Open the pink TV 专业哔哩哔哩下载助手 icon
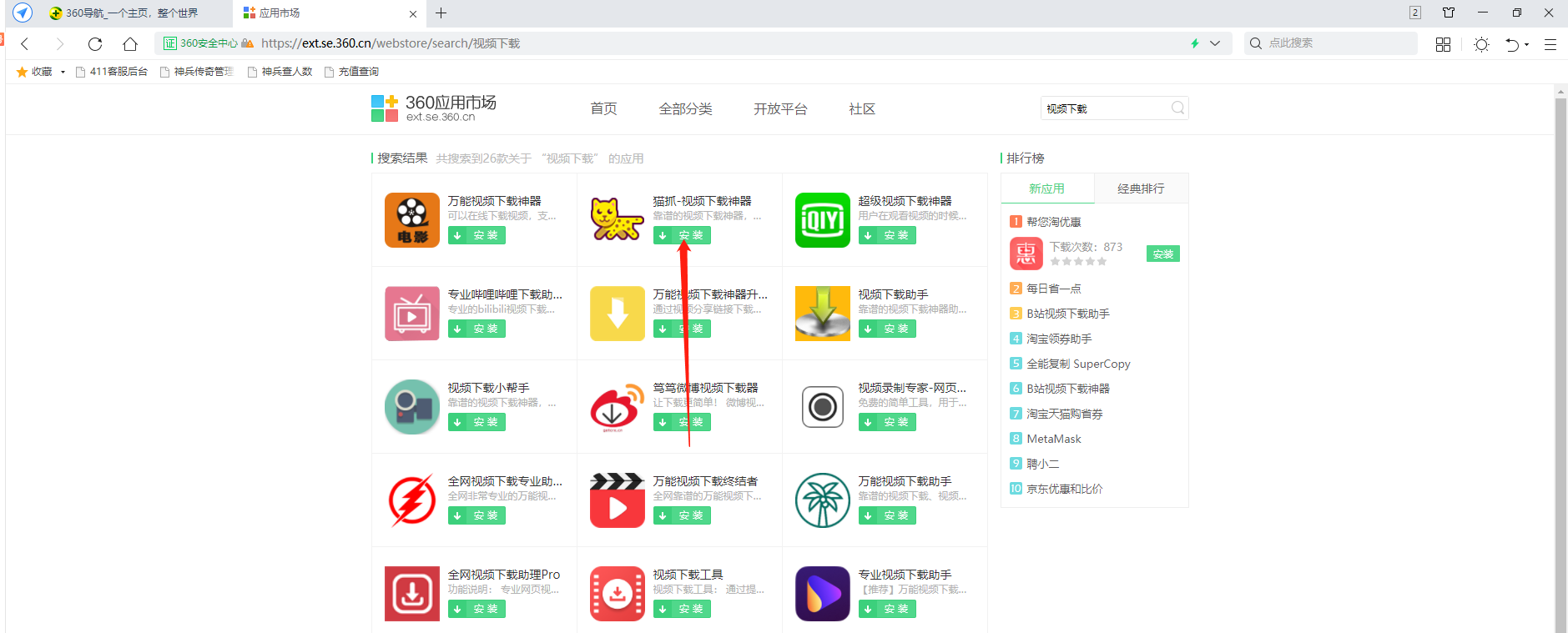The height and width of the screenshot is (633, 1568). click(412, 314)
